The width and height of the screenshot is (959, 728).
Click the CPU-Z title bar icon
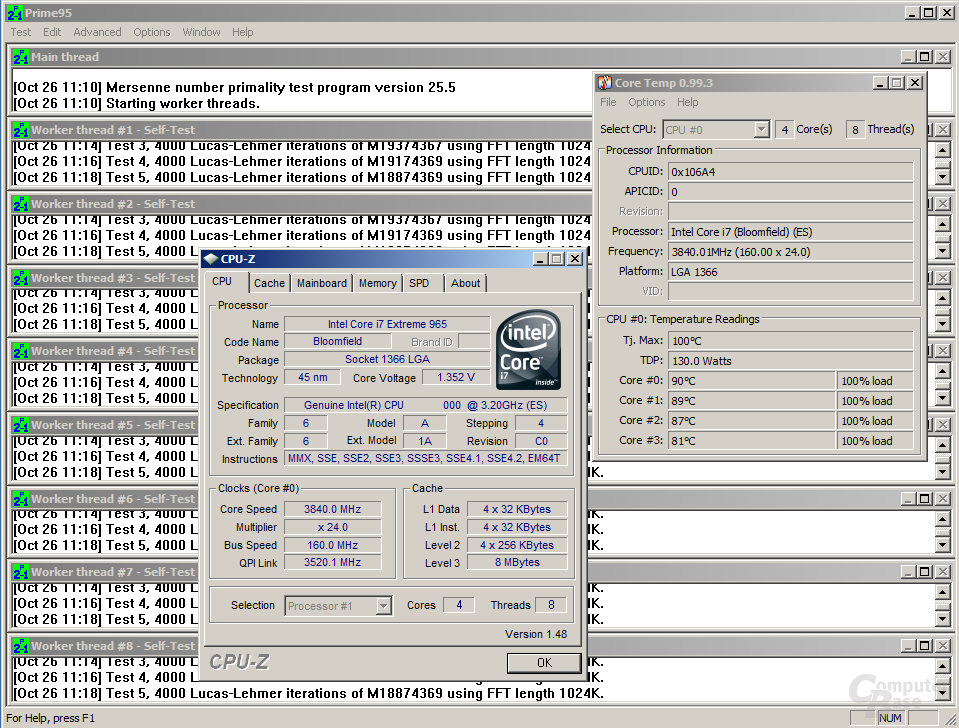[x=211, y=259]
